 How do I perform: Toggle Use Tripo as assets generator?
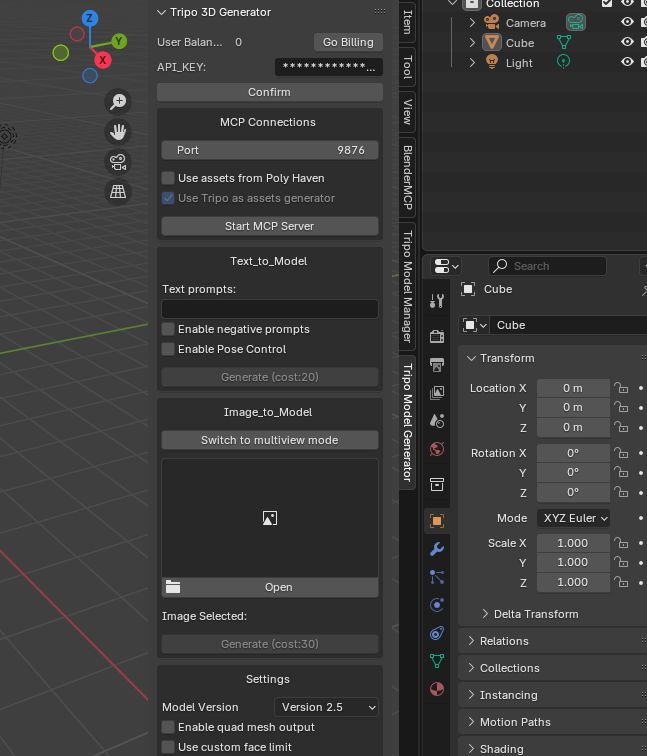168,198
